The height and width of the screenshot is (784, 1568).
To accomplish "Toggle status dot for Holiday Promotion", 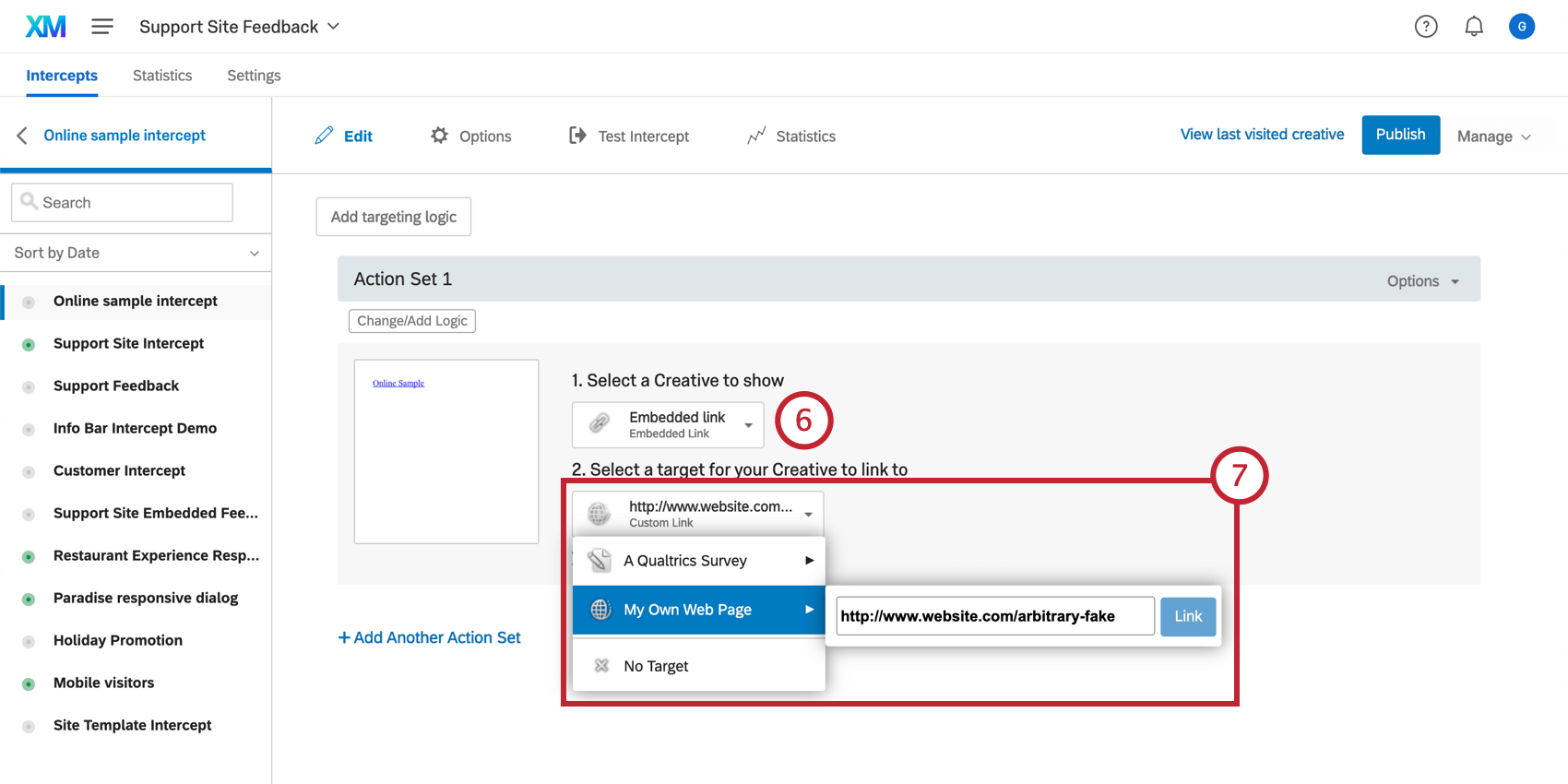I will pos(29,641).
